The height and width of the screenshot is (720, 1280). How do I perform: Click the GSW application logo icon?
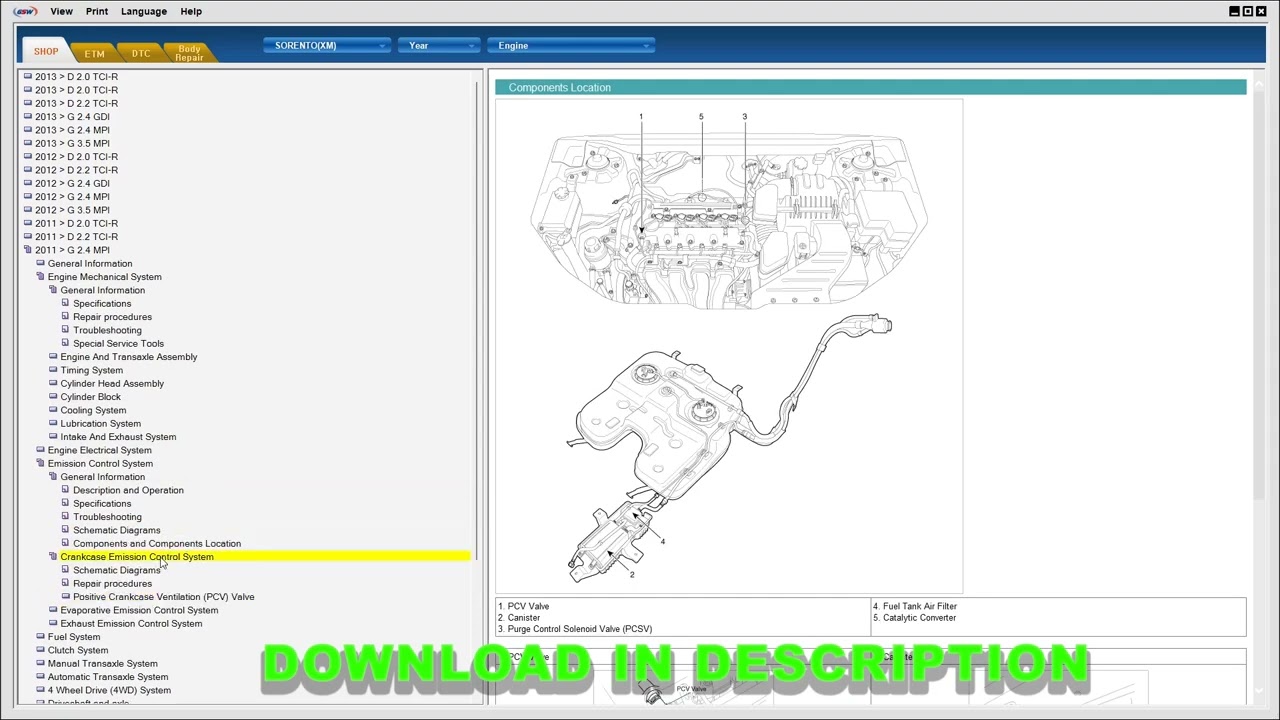tap(25, 11)
